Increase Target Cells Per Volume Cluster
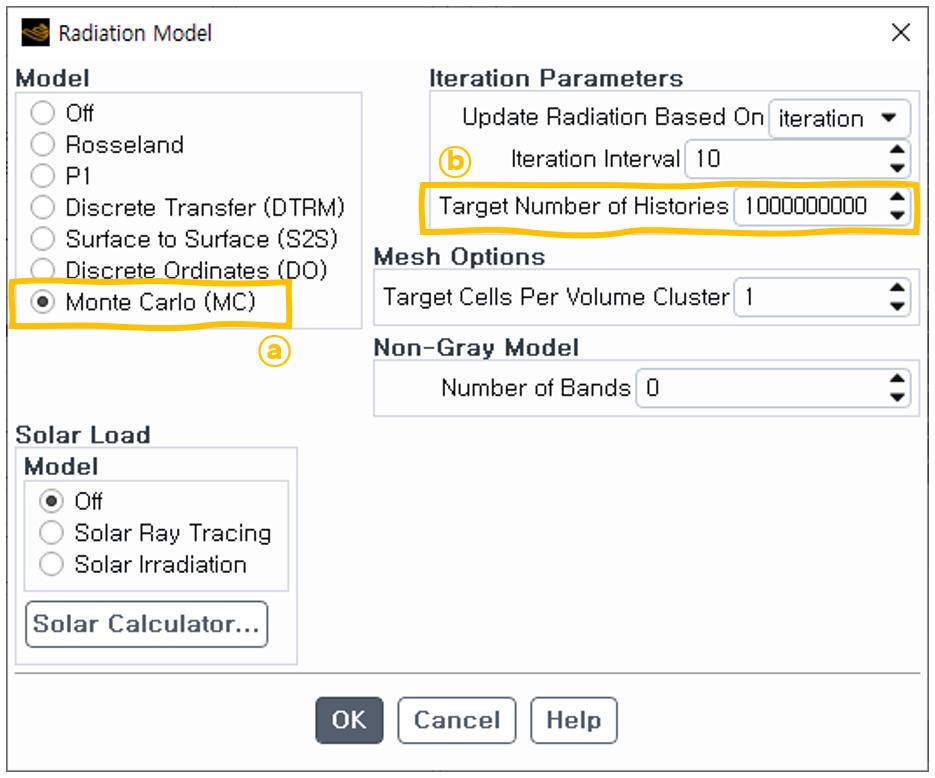 (897, 288)
